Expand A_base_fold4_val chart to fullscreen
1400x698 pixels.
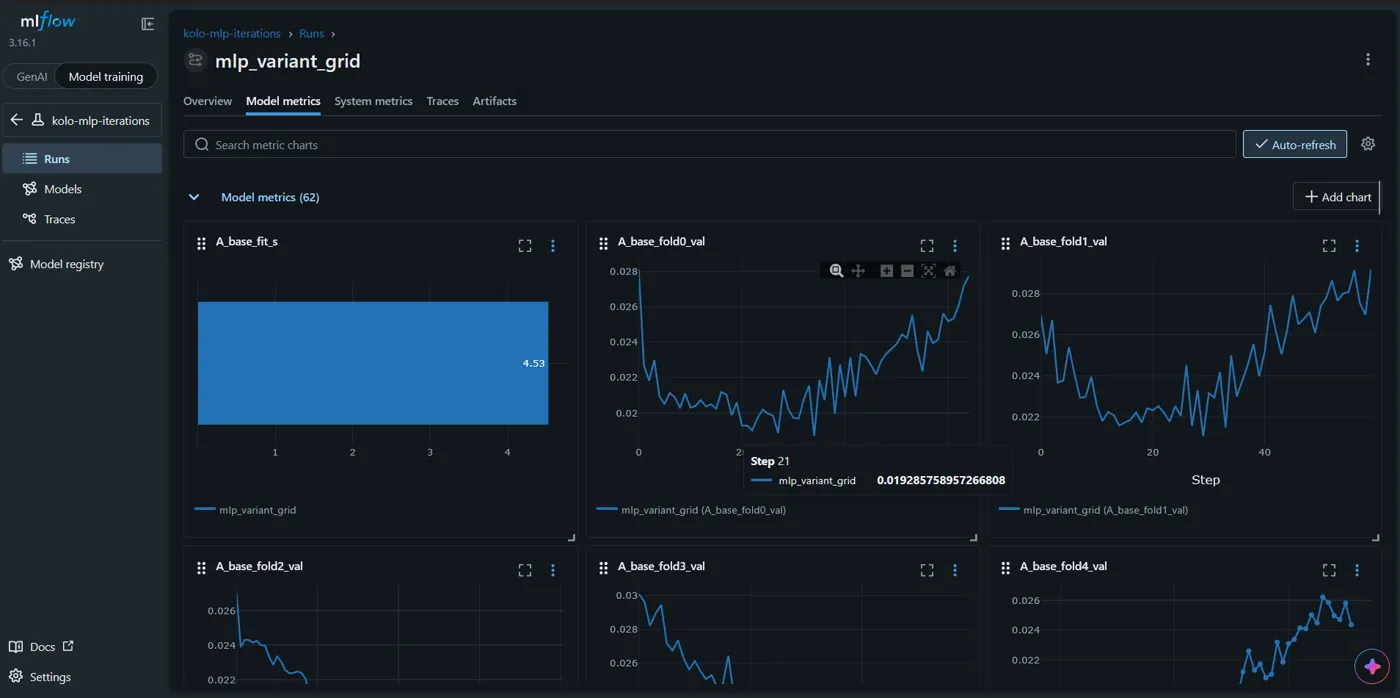(1329, 570)
